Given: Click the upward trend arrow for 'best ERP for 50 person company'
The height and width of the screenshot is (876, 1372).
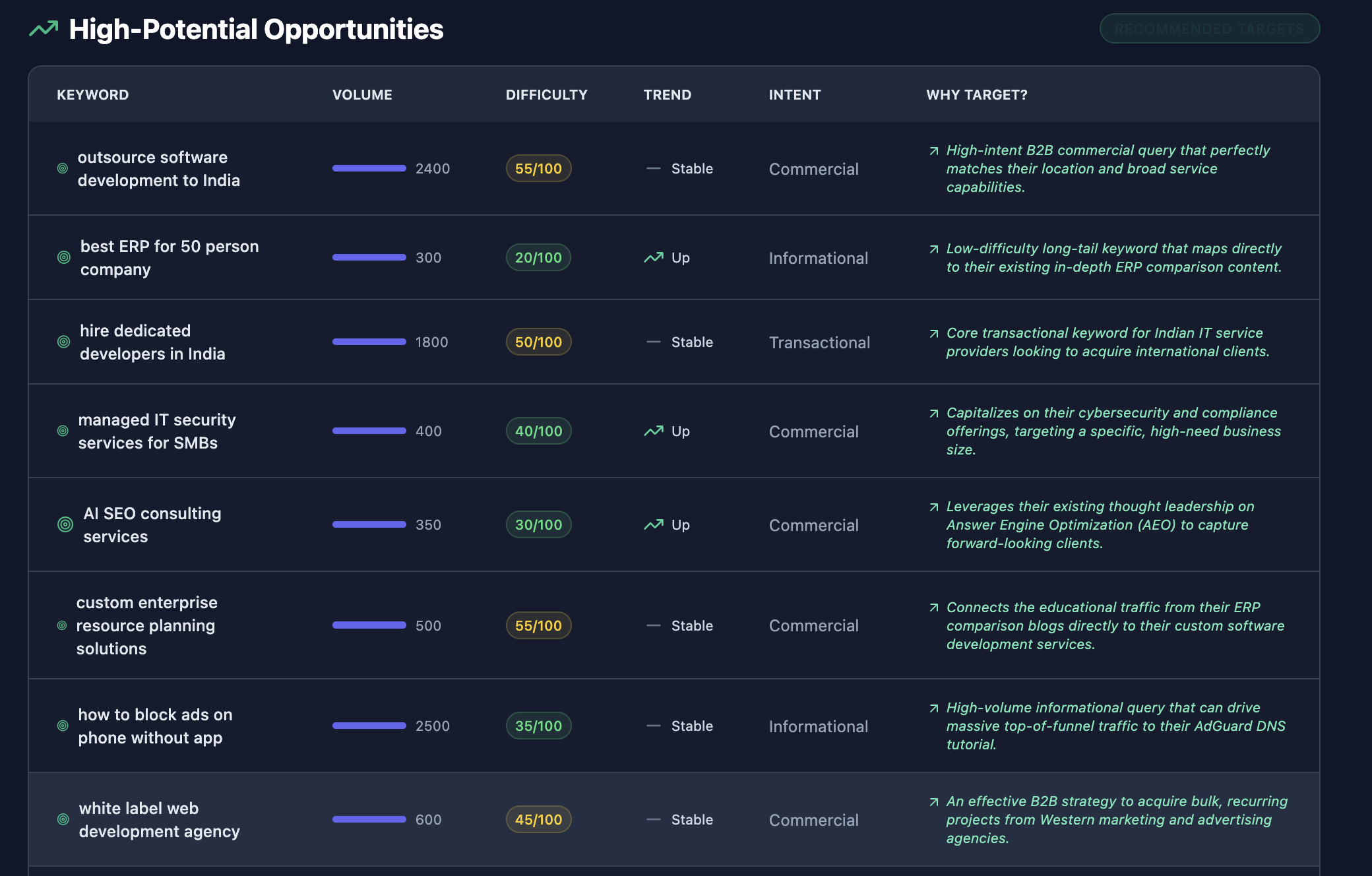Looking at the screenshot, I should pos(654,257).
